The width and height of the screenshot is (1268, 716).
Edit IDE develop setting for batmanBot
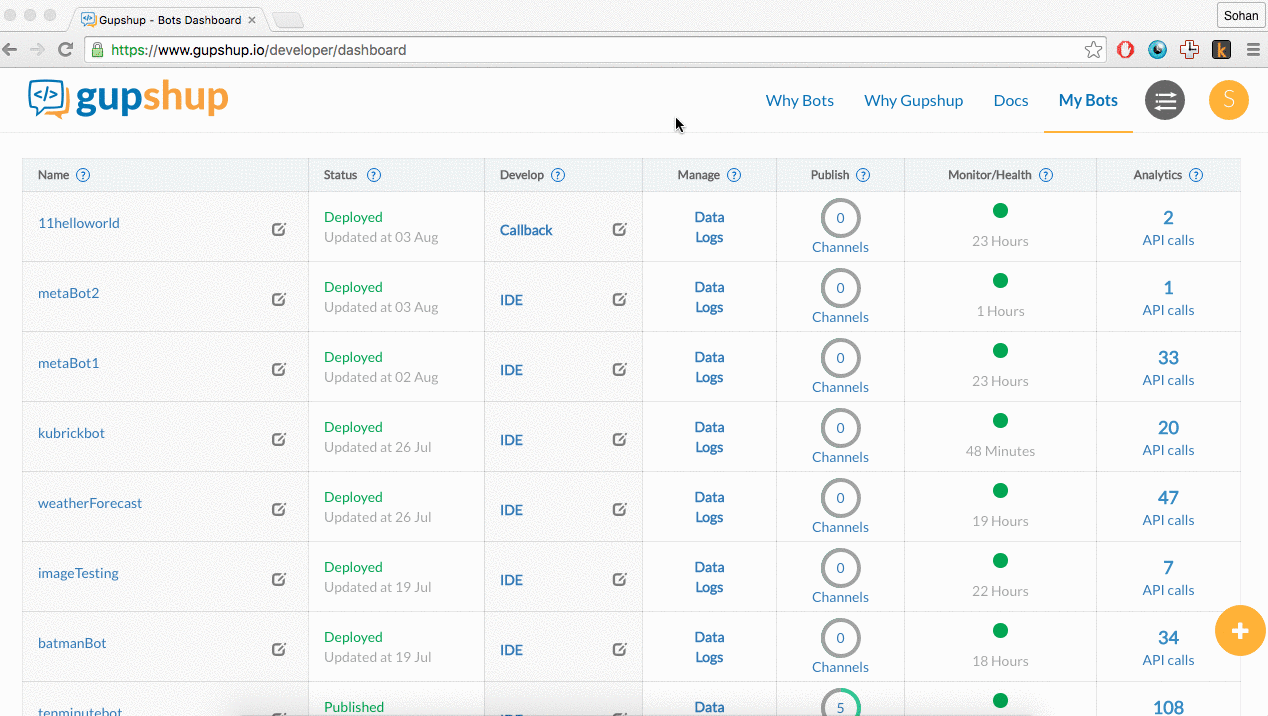pos(620,649)
